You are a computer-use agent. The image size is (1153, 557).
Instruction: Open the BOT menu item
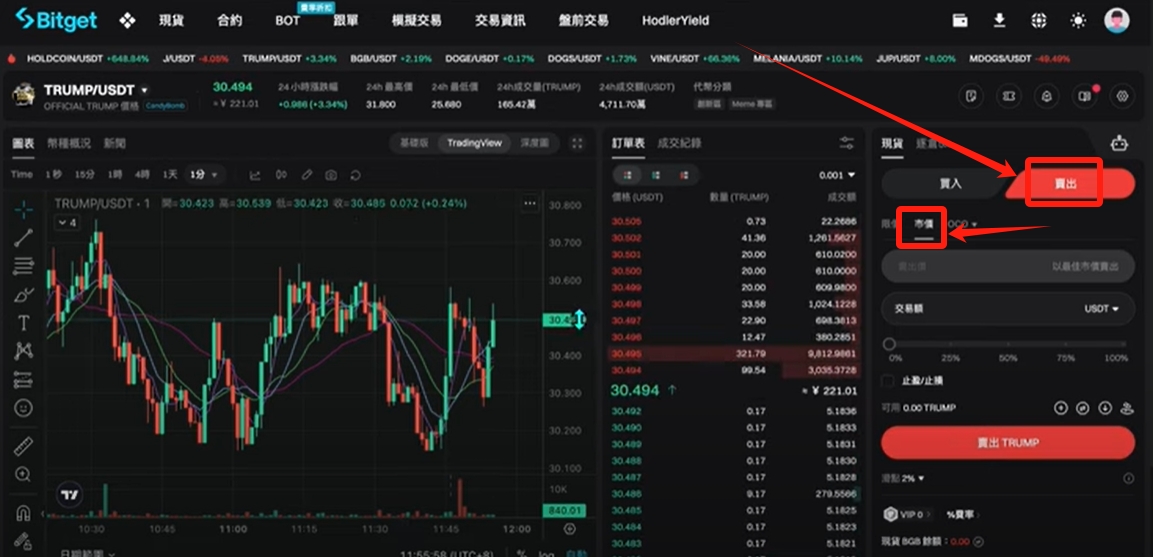[288, 21]
